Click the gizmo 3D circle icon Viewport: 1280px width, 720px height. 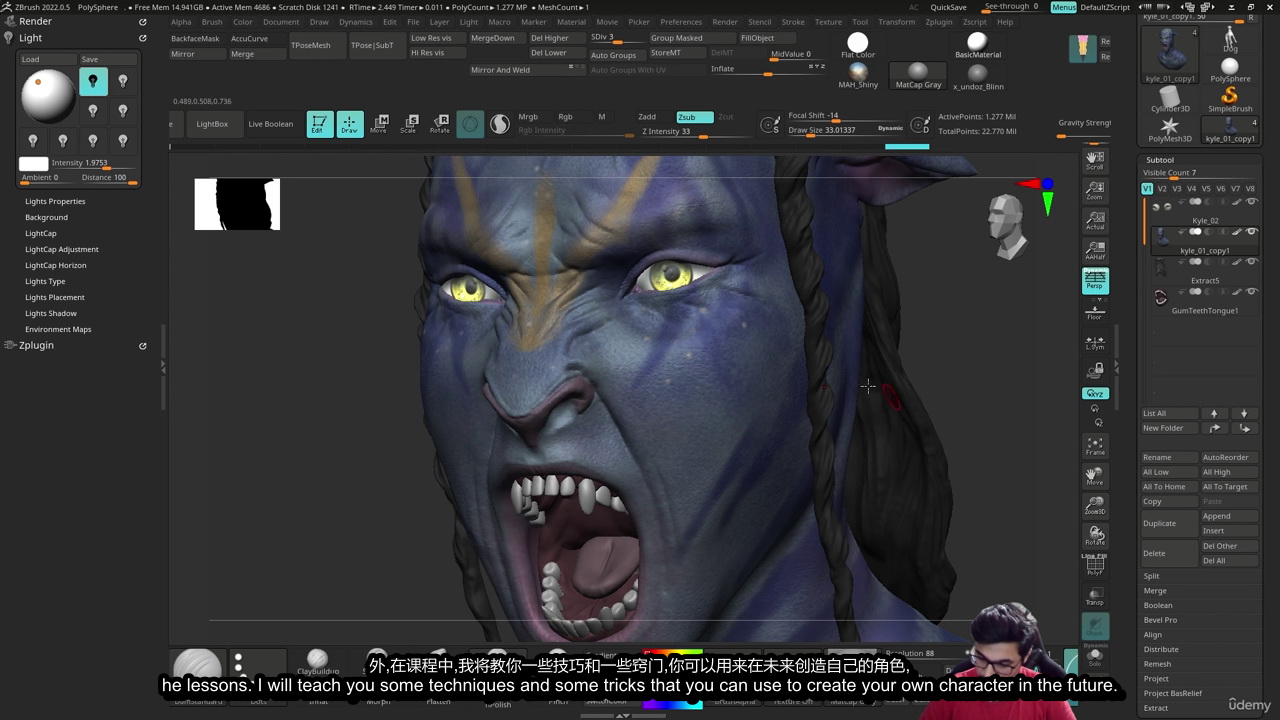[469, 124]
